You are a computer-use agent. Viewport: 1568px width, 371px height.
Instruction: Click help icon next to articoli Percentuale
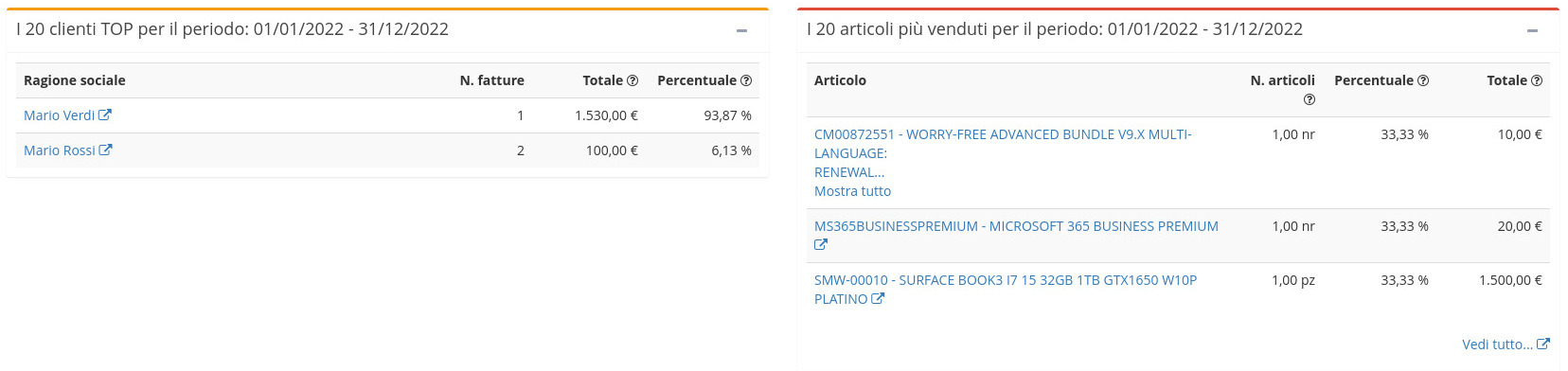(1423, 80)
